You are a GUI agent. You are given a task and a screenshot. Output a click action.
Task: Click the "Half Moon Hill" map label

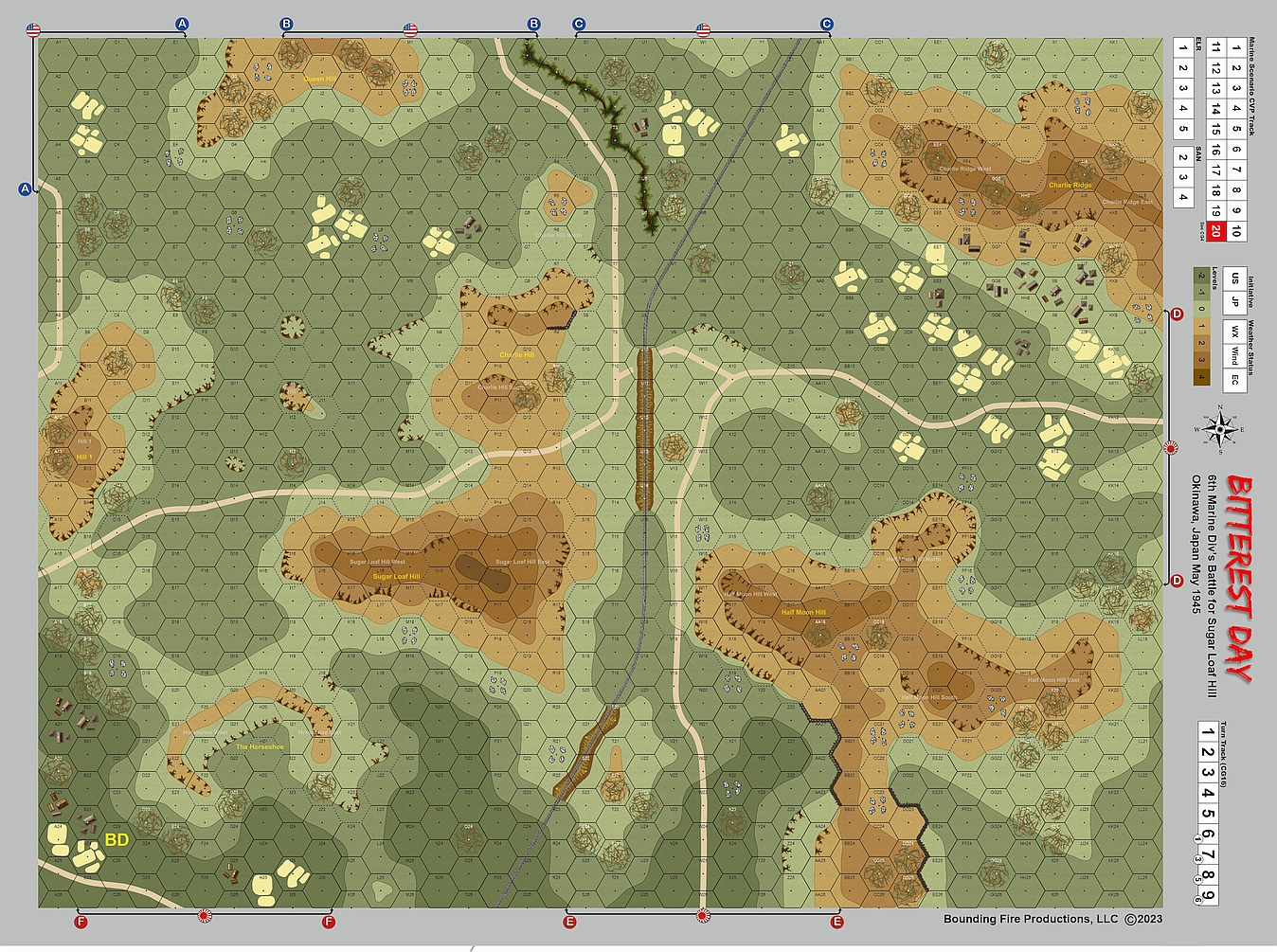pyautogui.click(x=803, y=612)
